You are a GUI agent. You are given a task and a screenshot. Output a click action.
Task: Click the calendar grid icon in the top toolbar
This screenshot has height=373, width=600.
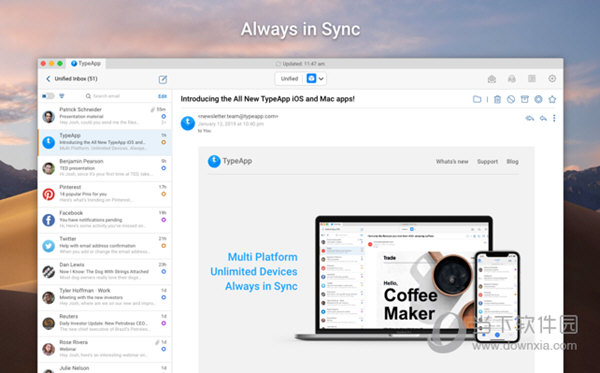tap(532, 79)
